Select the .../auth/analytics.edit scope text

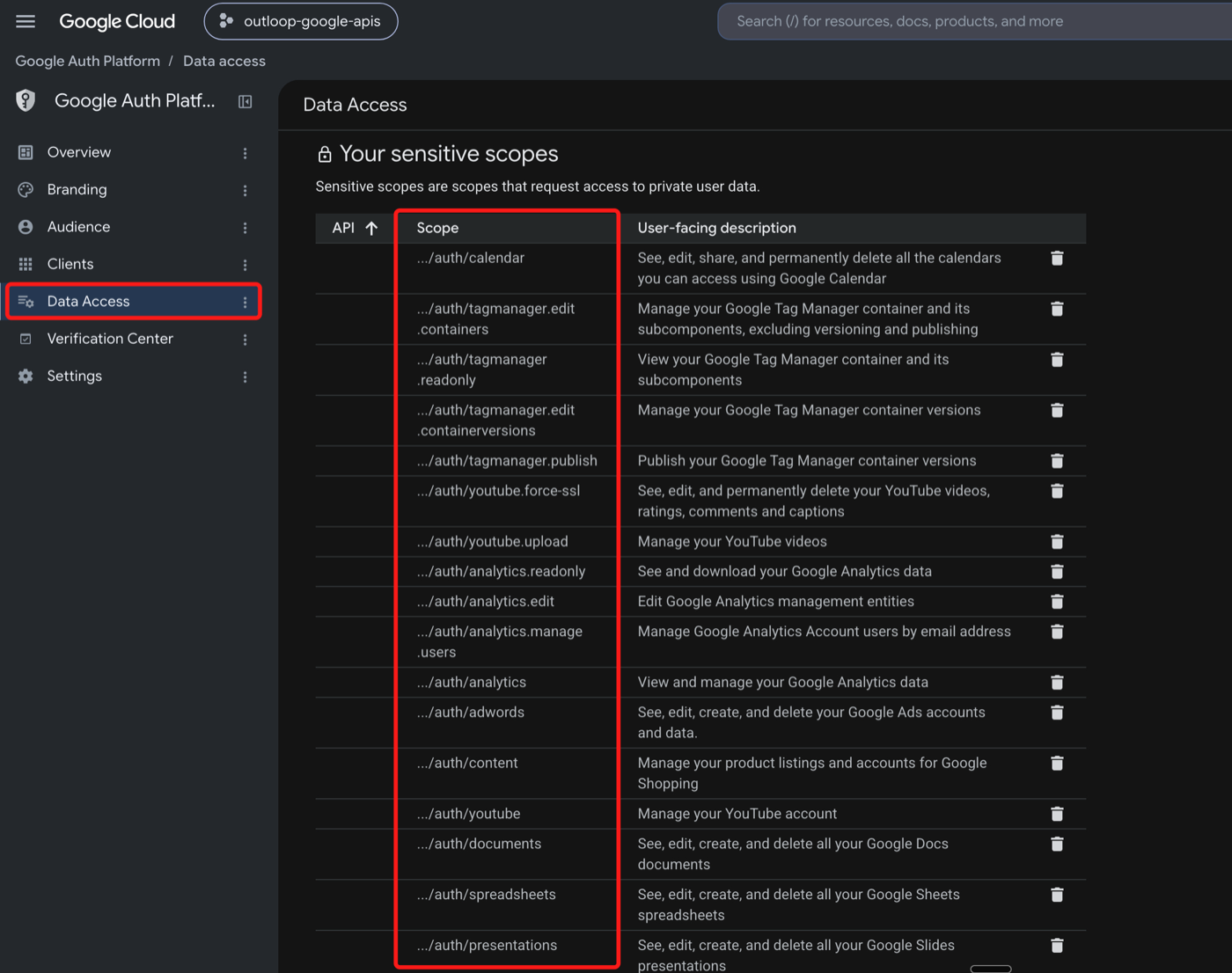point(486,602)
